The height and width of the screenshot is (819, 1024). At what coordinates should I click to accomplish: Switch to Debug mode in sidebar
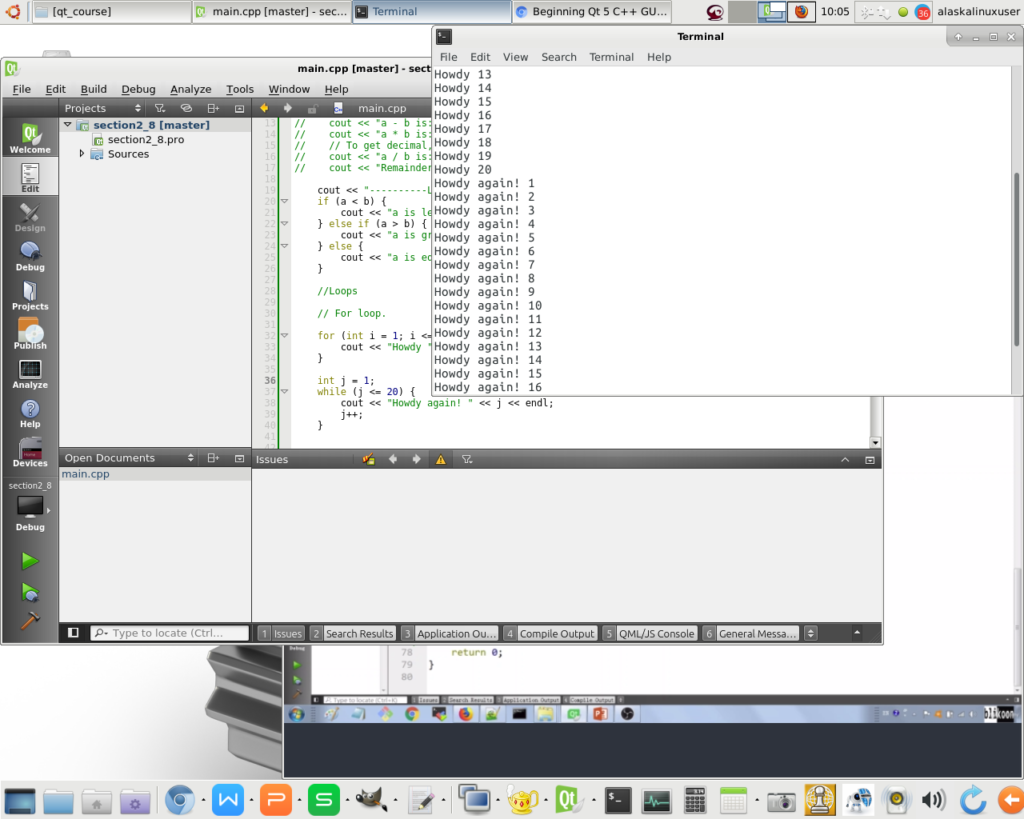tap(30, 256)
